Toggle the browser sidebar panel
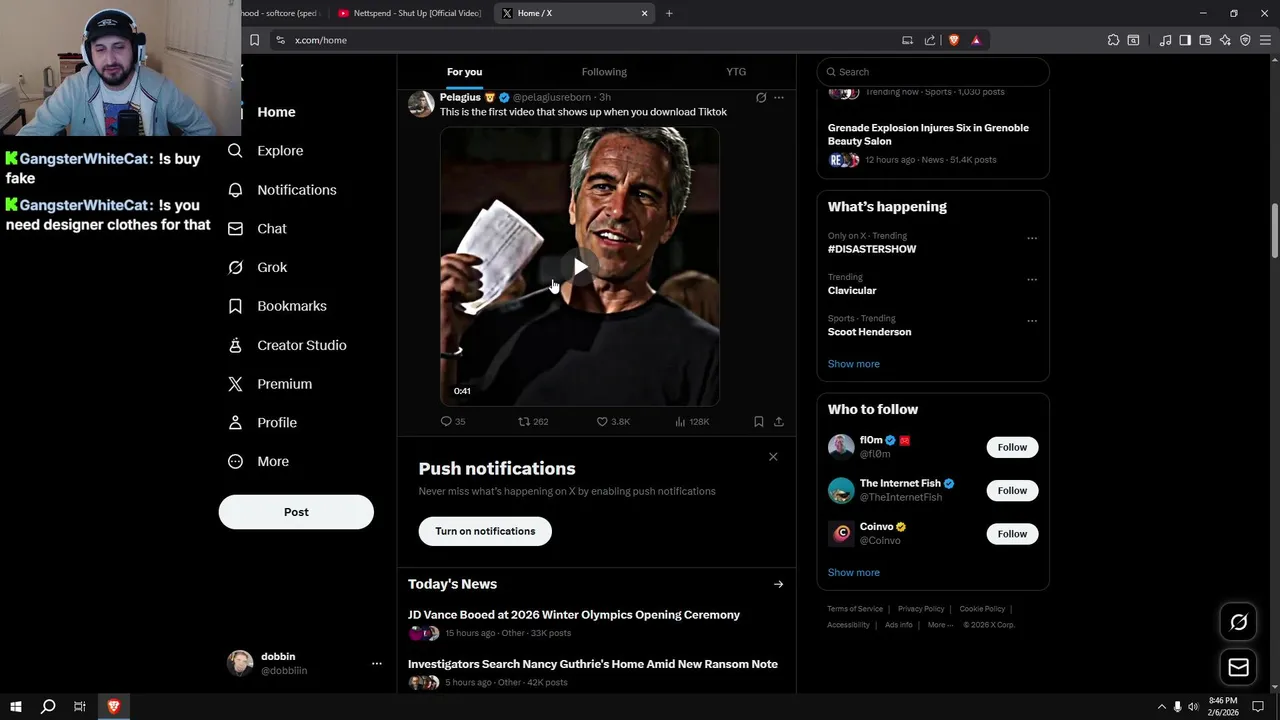Screen dimensions: 1280x720 point(1185,40)
